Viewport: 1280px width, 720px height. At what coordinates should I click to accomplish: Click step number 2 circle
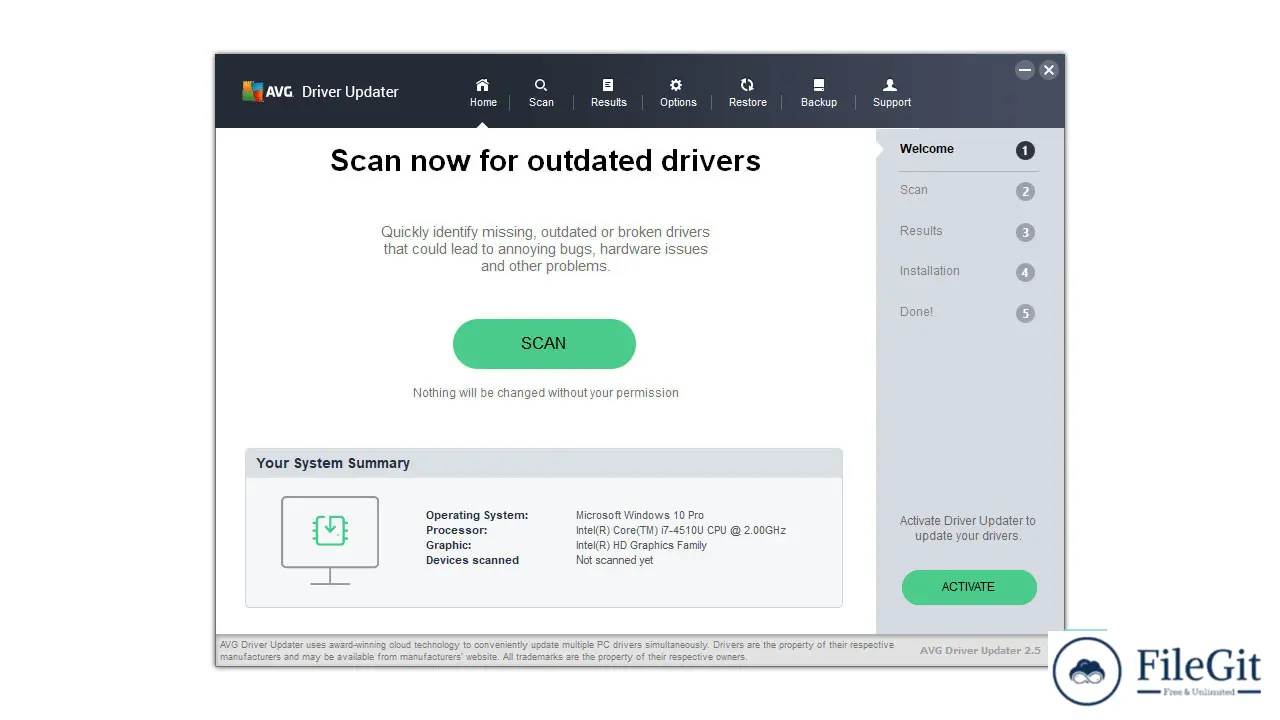click(1025, 192)
